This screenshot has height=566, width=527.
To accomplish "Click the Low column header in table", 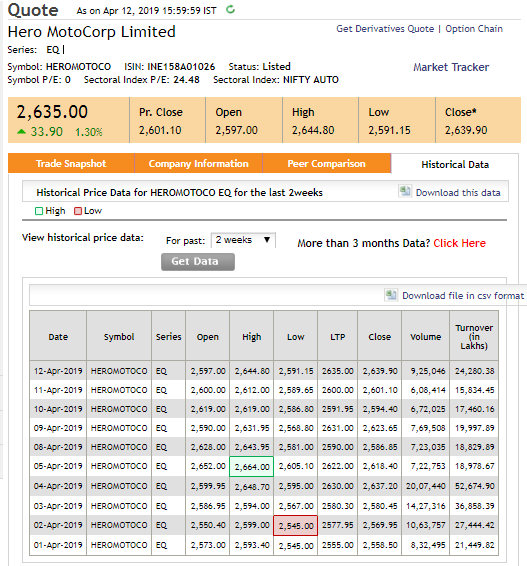I will click(296, 337).
